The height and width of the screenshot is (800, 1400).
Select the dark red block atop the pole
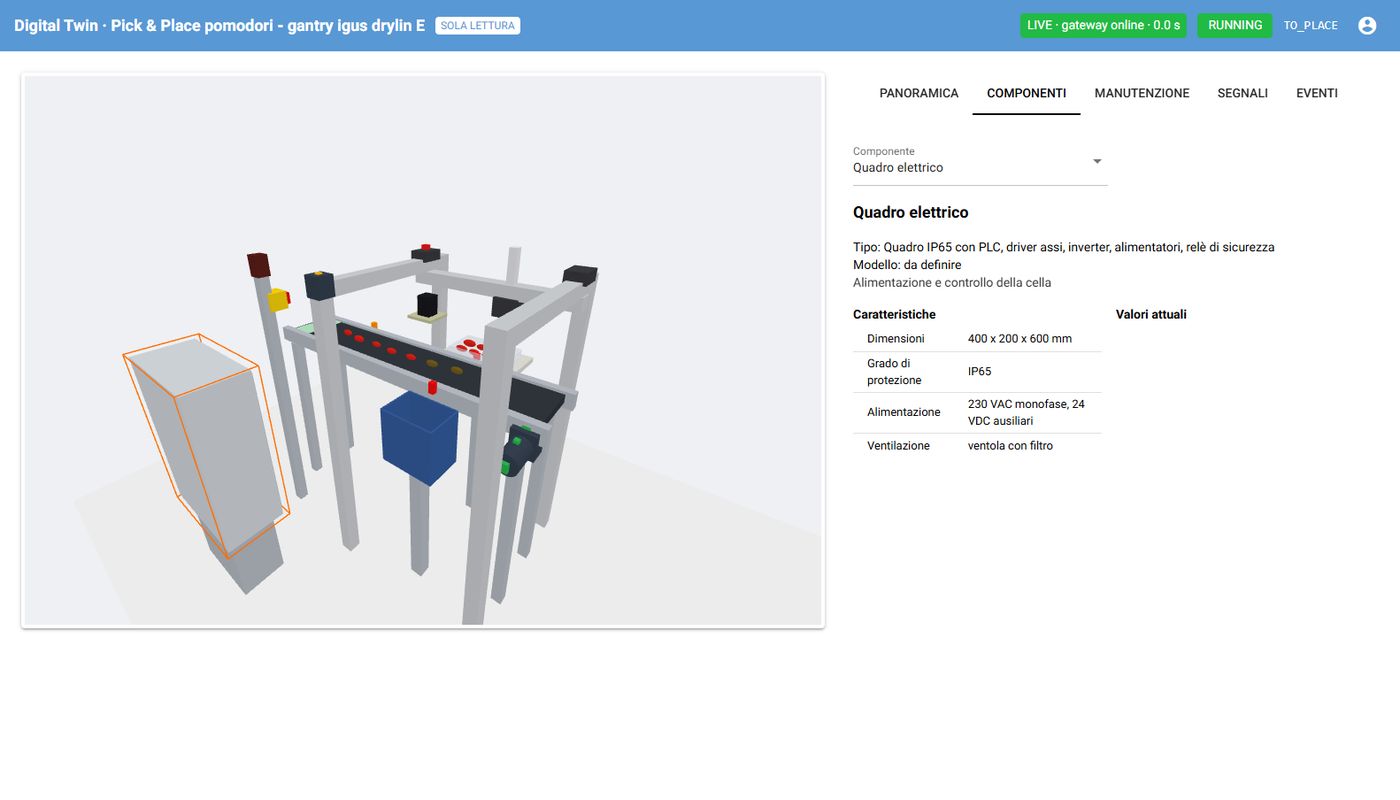click(x=259, y=265)
